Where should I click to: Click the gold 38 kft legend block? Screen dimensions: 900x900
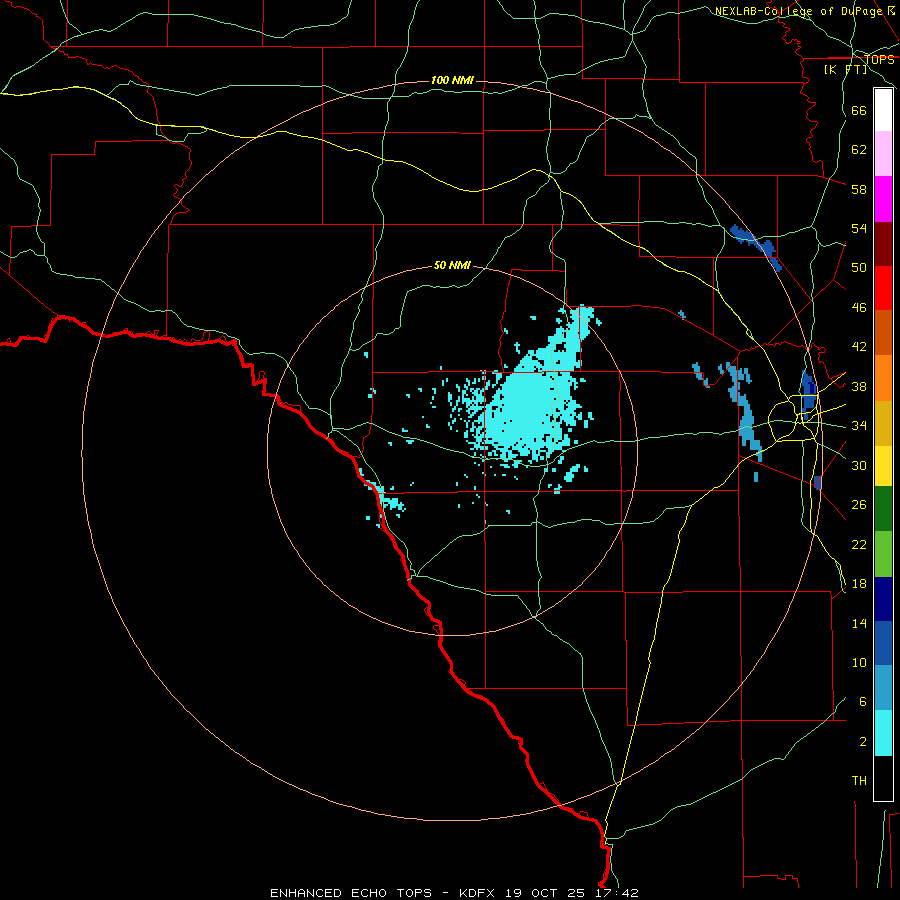coord(883,423)
